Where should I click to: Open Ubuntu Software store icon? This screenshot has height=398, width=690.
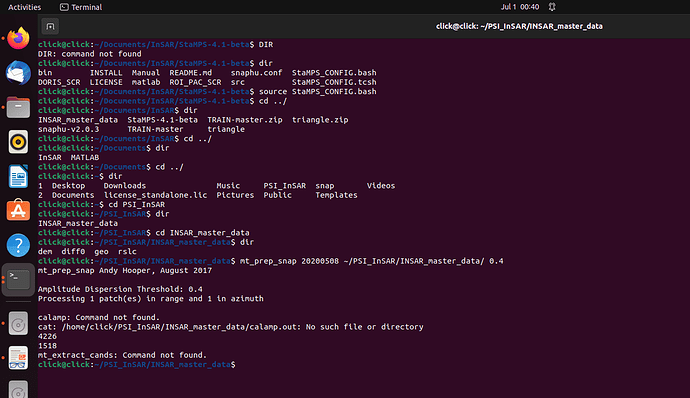tap(18, 210)
